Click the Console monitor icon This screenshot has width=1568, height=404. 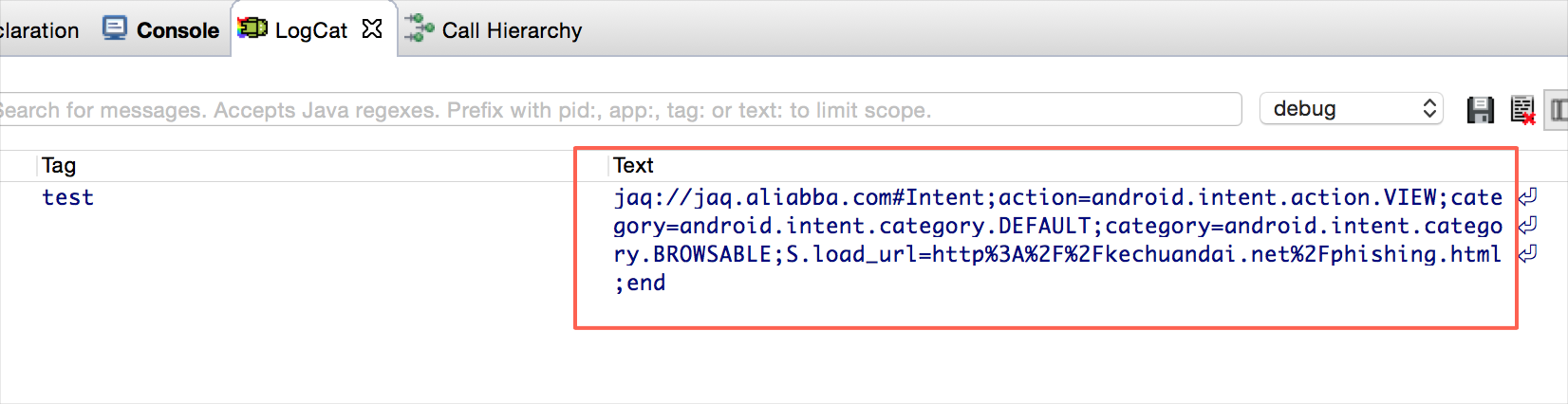[115, 28]
